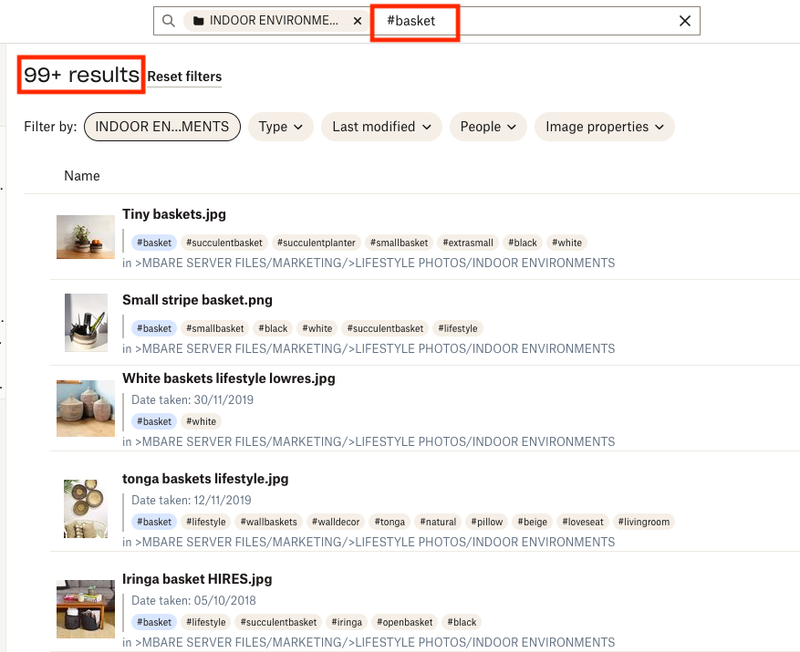Open White baskets lifestyle lowres.jpg
The width and height of the screenshot is (800, 652).
point(229,379)
